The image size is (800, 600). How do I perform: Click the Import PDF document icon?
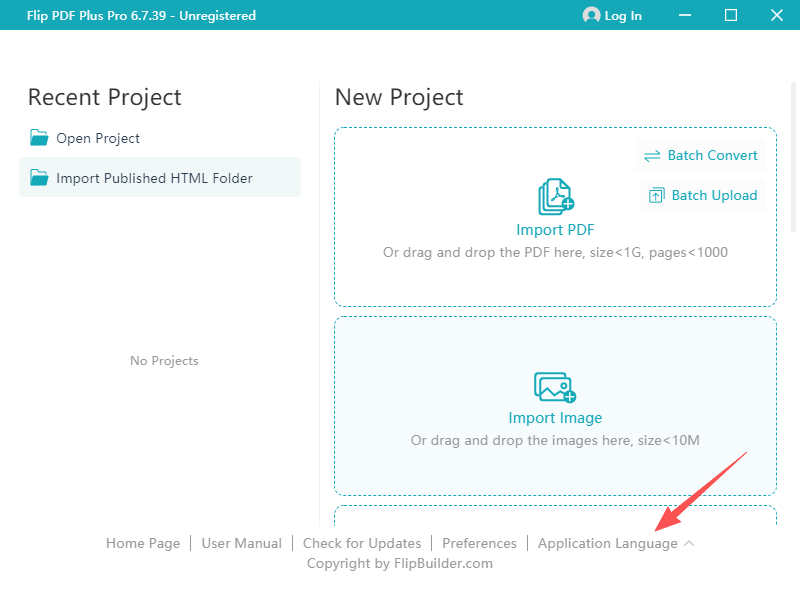[555, 198]
